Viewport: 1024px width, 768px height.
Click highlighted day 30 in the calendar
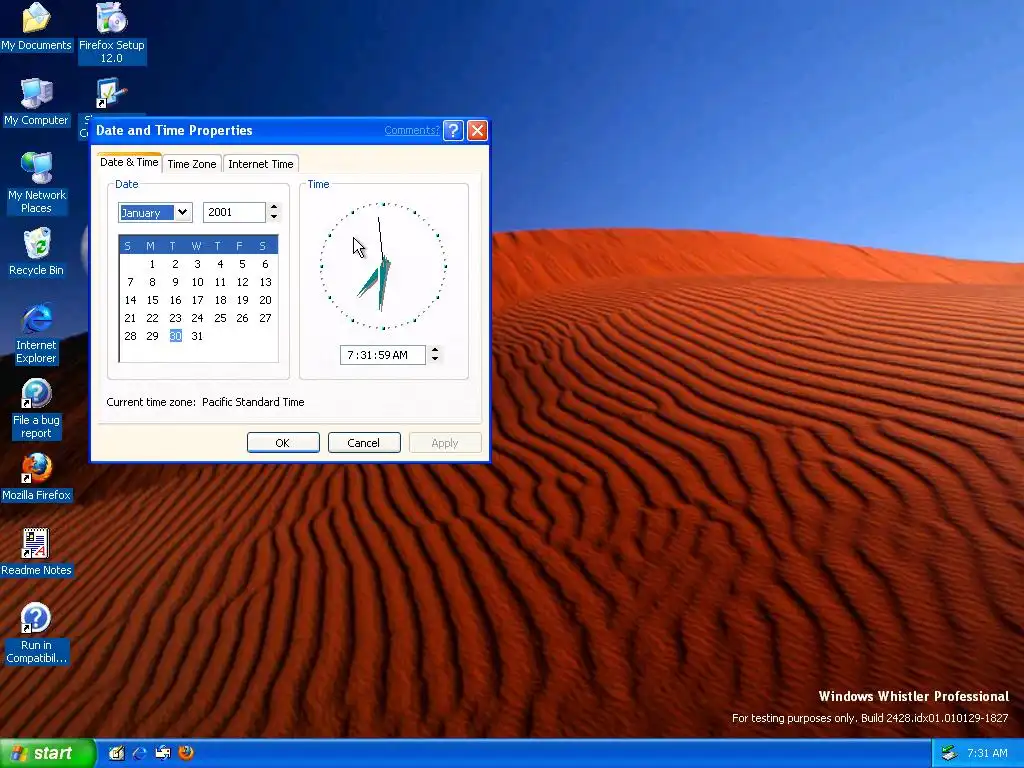[x=175, y=336]
